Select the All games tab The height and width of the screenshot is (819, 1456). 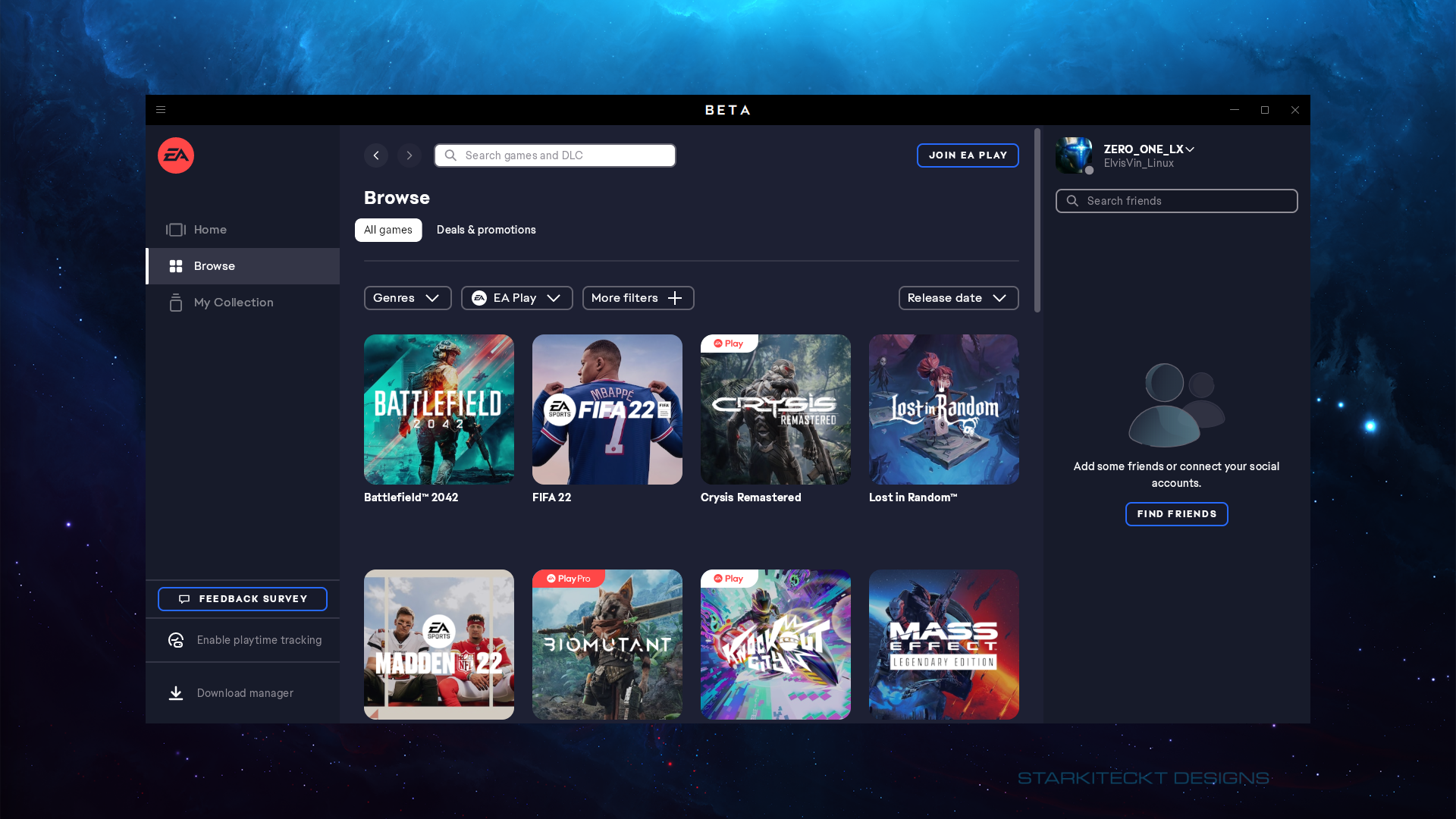(x=388, y=230)
